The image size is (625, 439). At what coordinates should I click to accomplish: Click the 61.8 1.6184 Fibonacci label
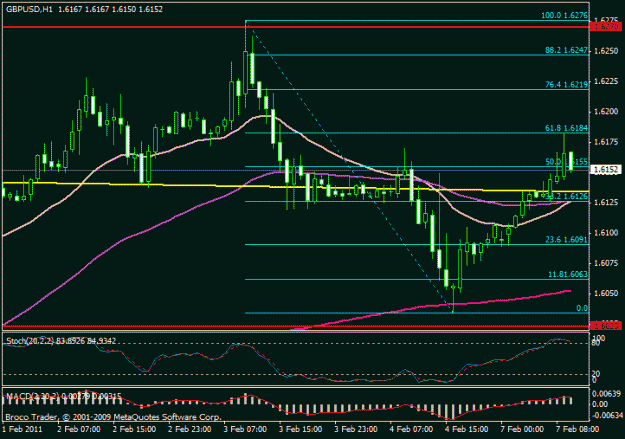tap(566, 128)
